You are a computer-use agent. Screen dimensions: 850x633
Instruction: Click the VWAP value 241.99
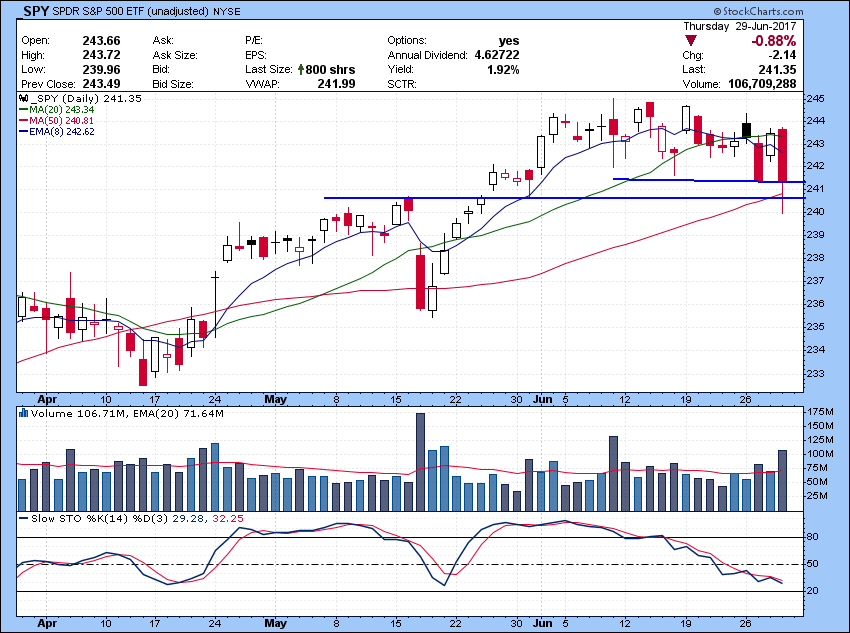[x=337, y=84]
